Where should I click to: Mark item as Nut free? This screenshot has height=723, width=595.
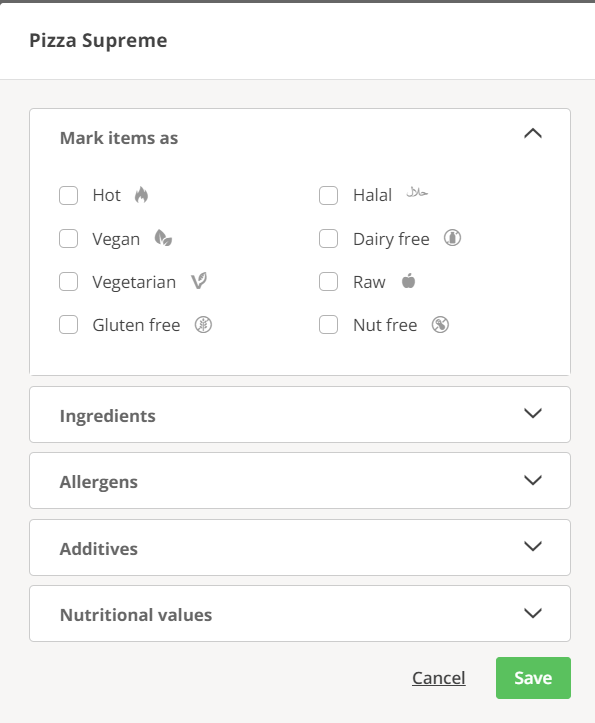328,325
